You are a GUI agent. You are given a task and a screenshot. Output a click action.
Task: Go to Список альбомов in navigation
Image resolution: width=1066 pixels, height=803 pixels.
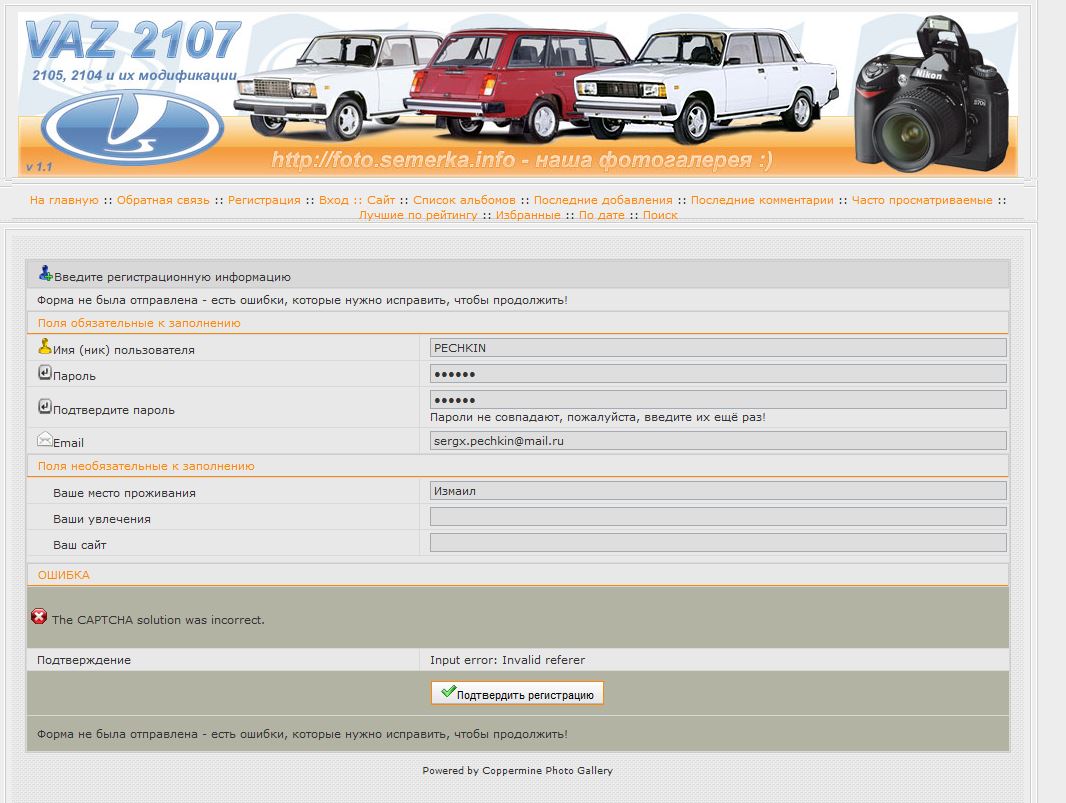[464, 200]
